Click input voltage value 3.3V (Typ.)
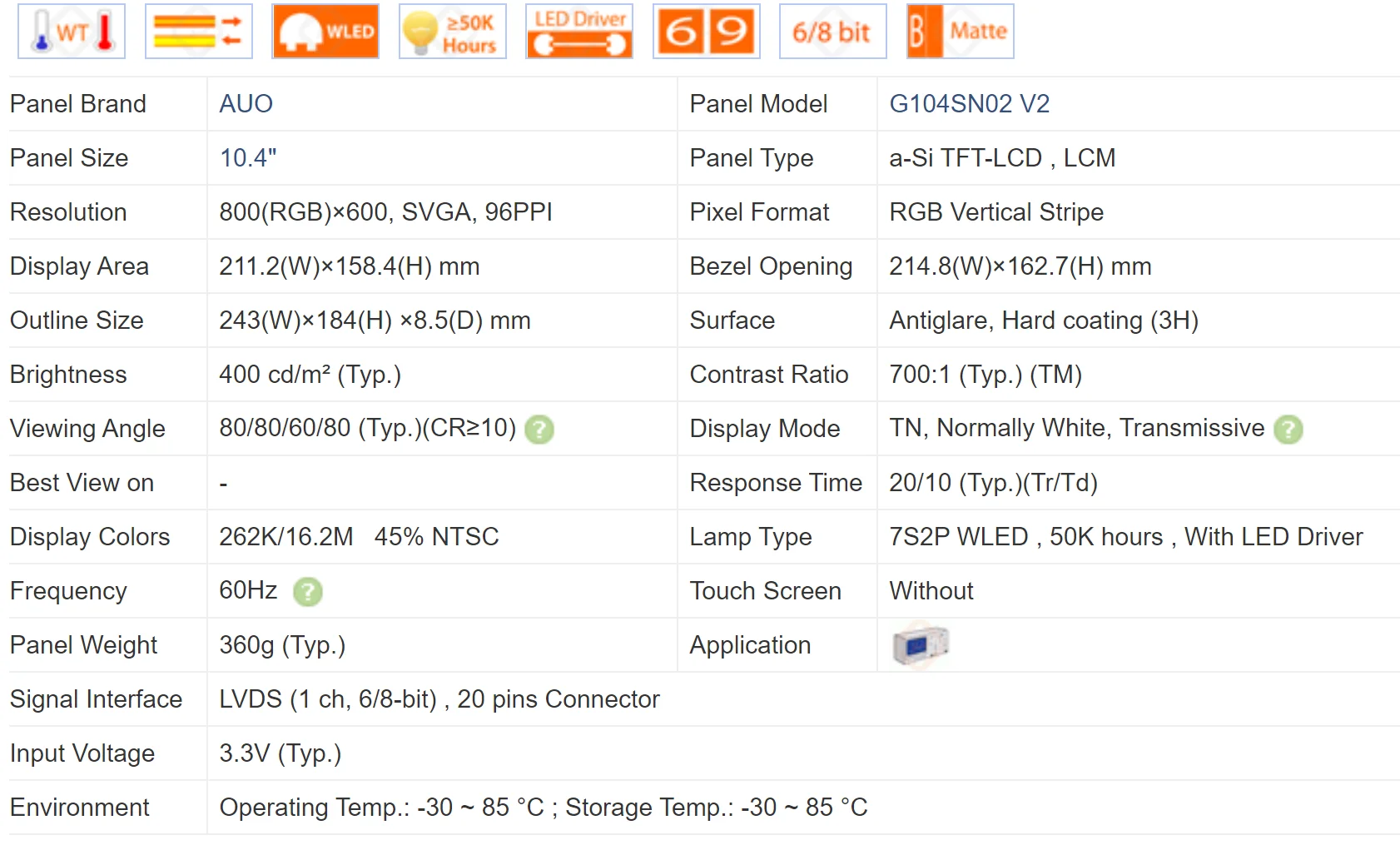Screen dimensions: 1400x845 pyautogui.click(x=280, y=753)
